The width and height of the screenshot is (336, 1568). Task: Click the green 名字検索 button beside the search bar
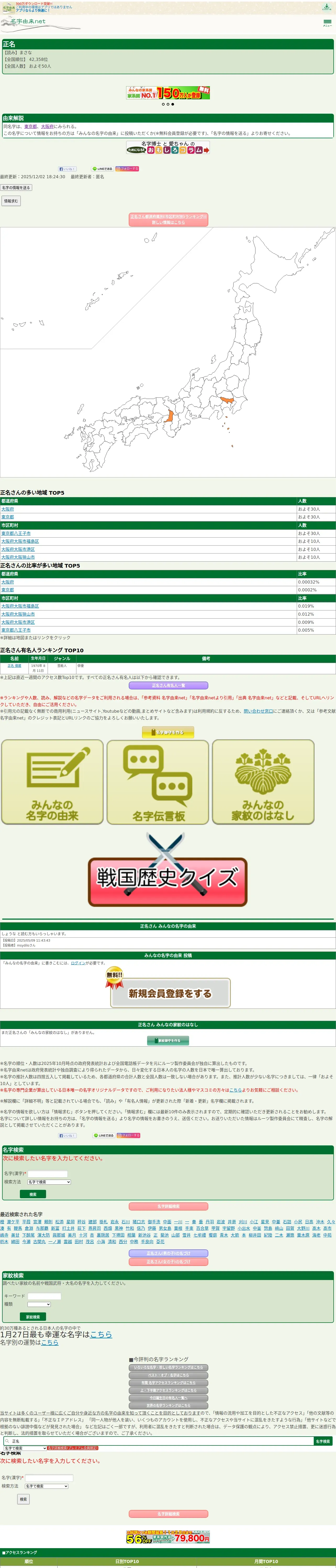click(323, 1442)
